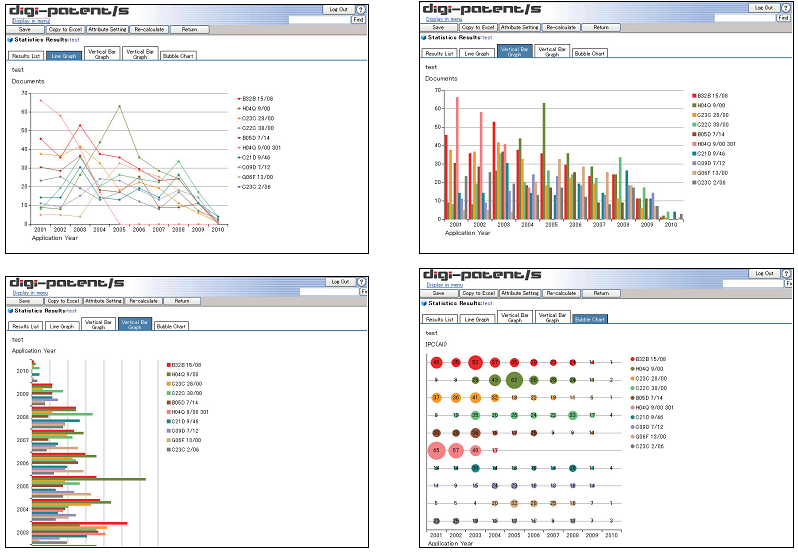Click Re-calculate in vertical bar graph window
This screenshot has width=798, height=553.
tap(561, 27)
